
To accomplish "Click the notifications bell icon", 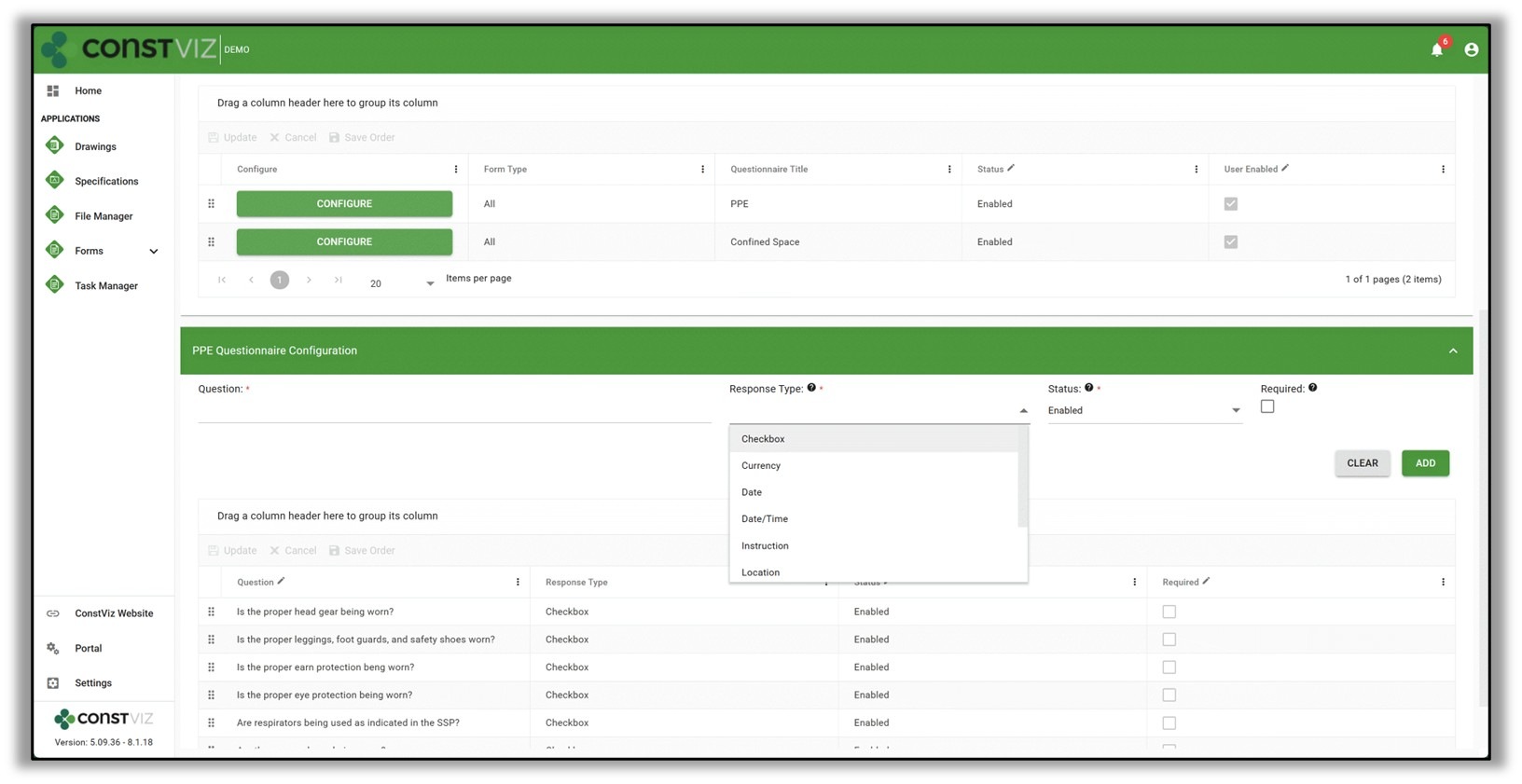I will click(1436, 50).
